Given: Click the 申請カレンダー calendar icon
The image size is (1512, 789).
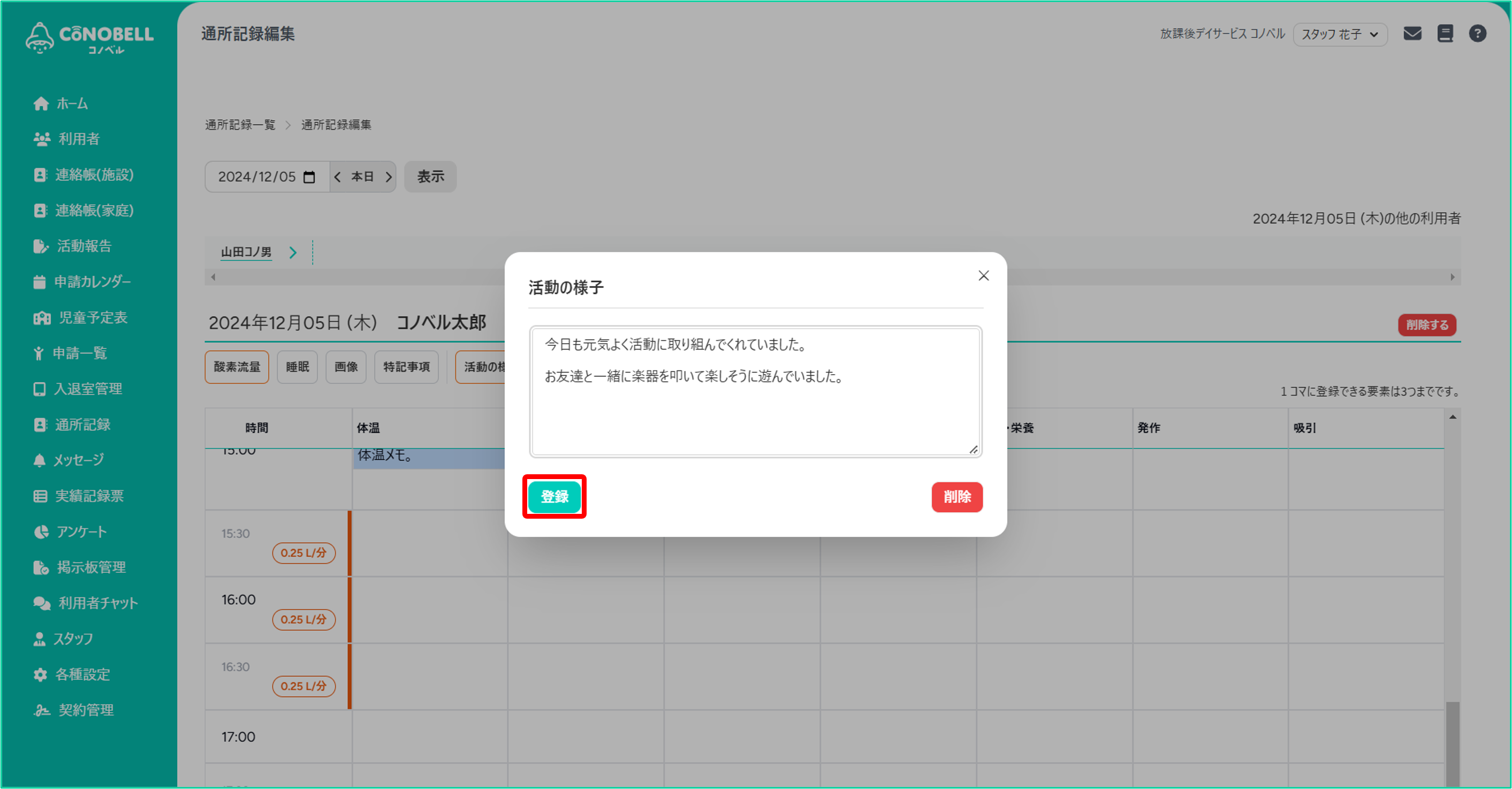Looking at the screenshot, I should tap(39, 283).
